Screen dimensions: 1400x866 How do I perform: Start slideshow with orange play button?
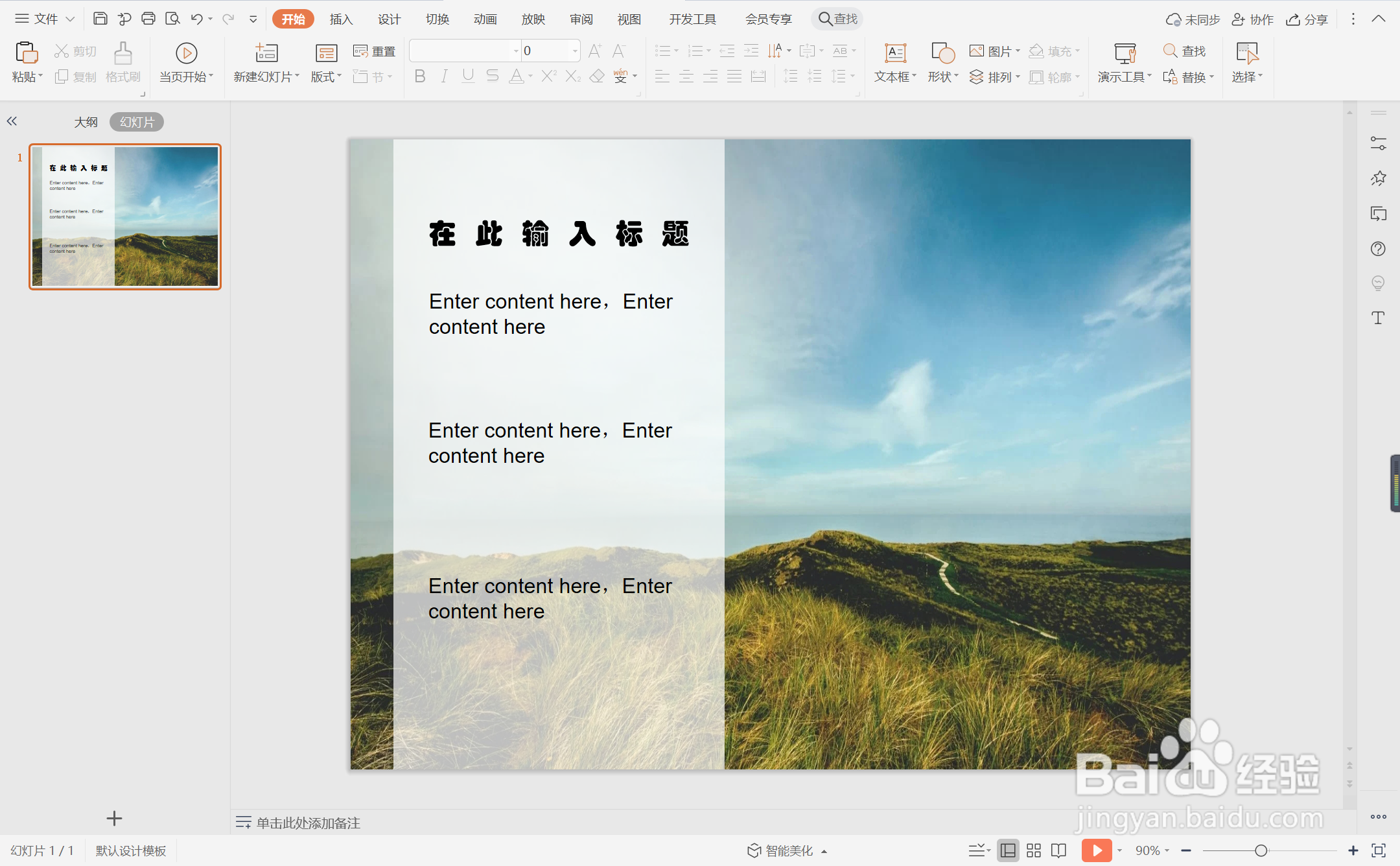[x=1096, y=850]
